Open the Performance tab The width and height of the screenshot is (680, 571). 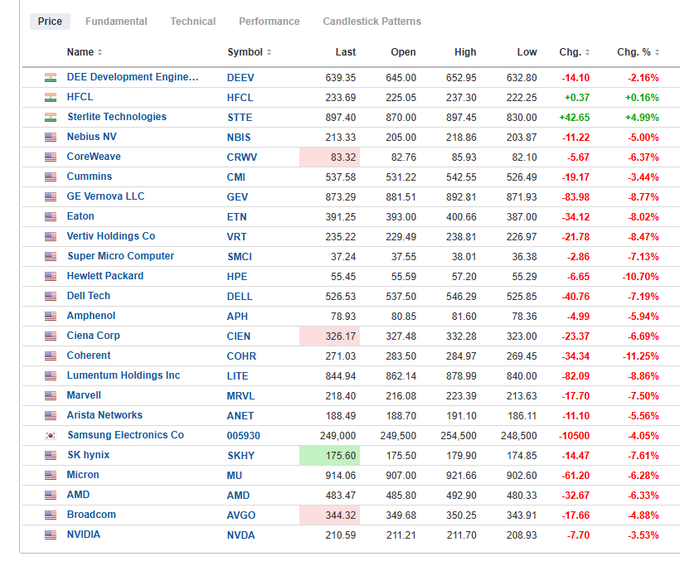tap(269, 21)
